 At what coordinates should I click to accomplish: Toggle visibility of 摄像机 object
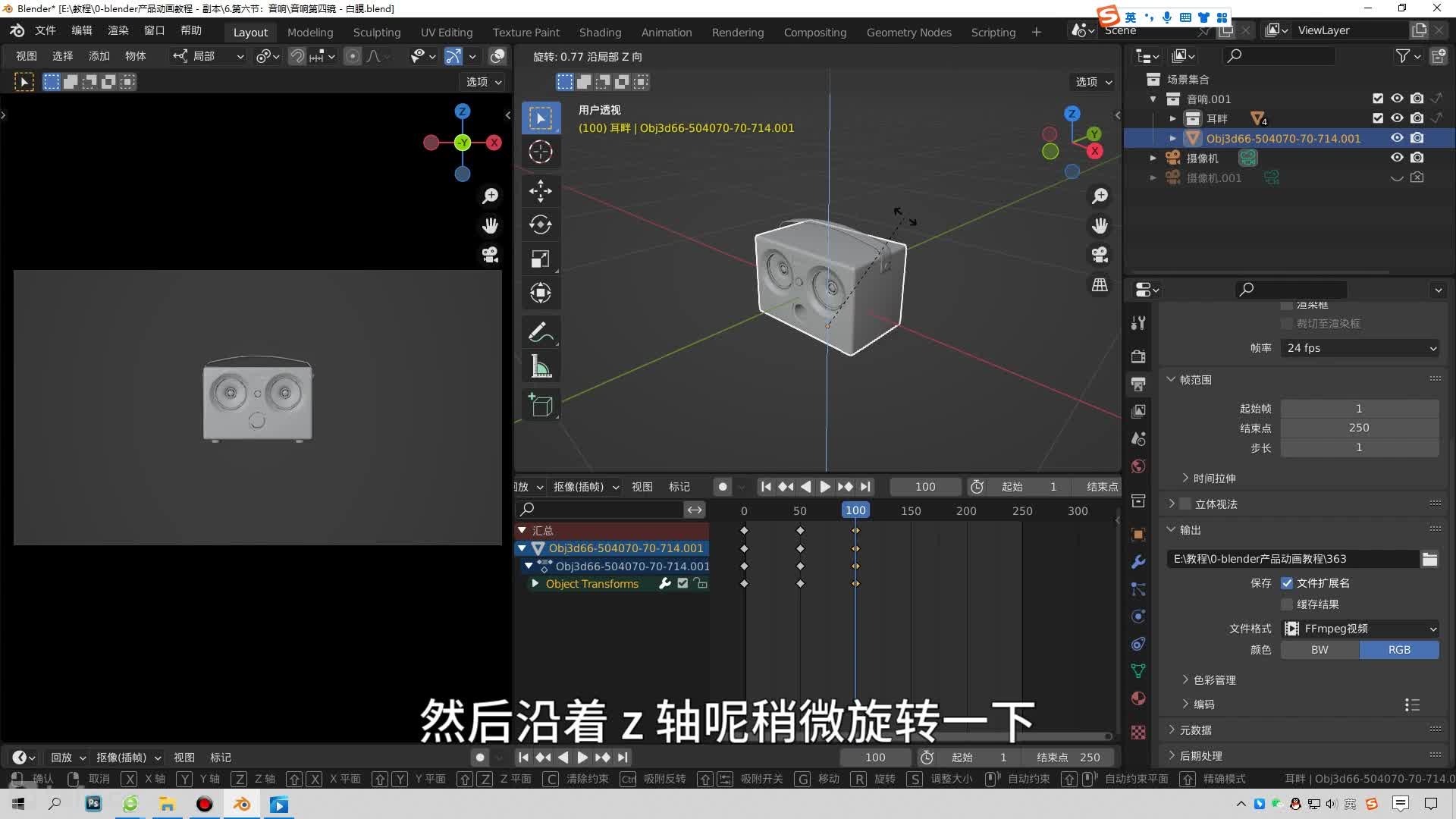[1396, 158]
